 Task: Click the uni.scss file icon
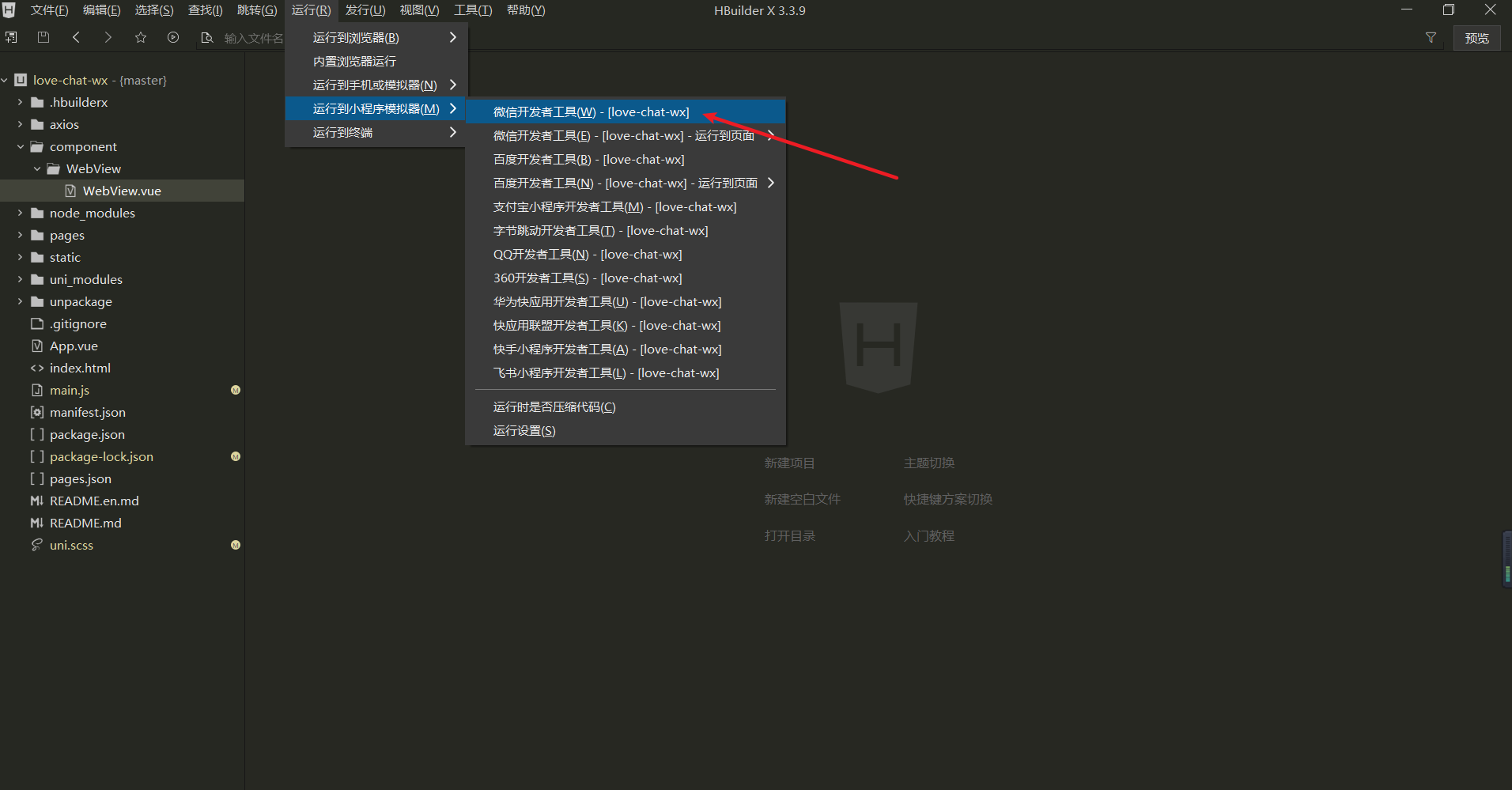pyautogui.click(x=37, y=545)
